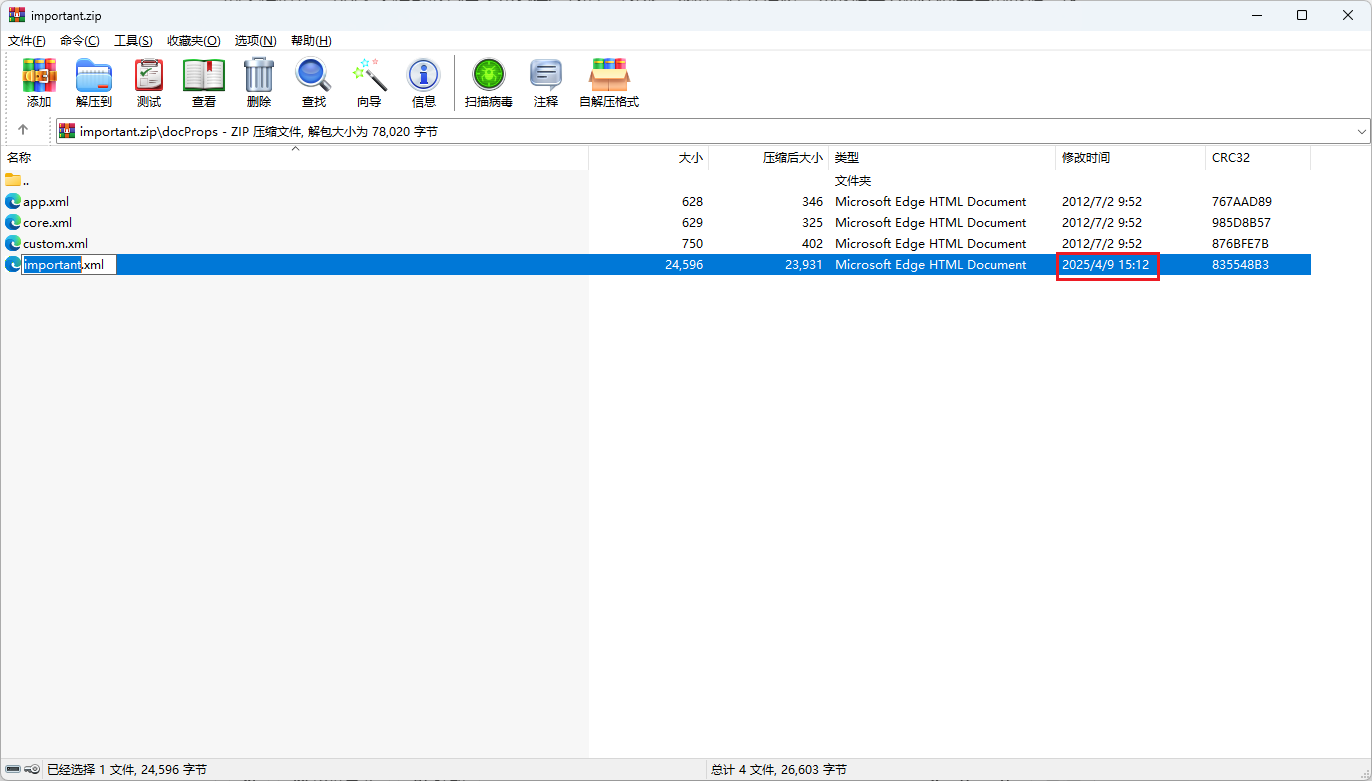Sort by Modified time (修改时间) column header
The height and width of the screenshot is (781, 1372).
[x=1086, y=158]
